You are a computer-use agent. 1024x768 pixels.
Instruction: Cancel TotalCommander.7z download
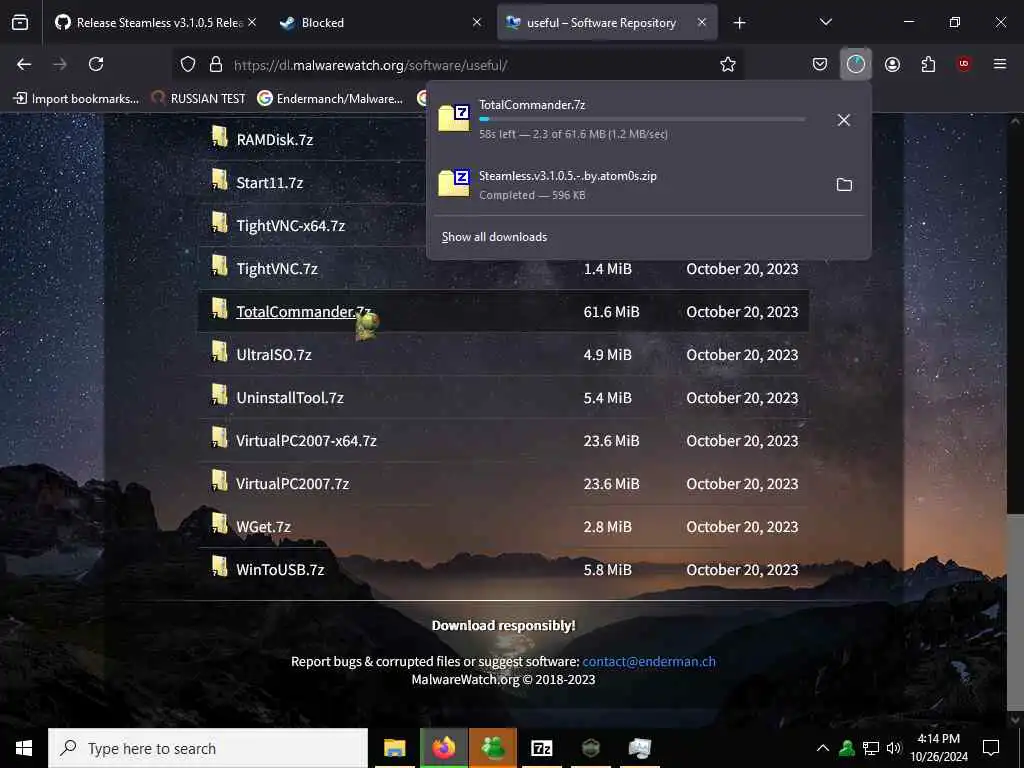844,120
